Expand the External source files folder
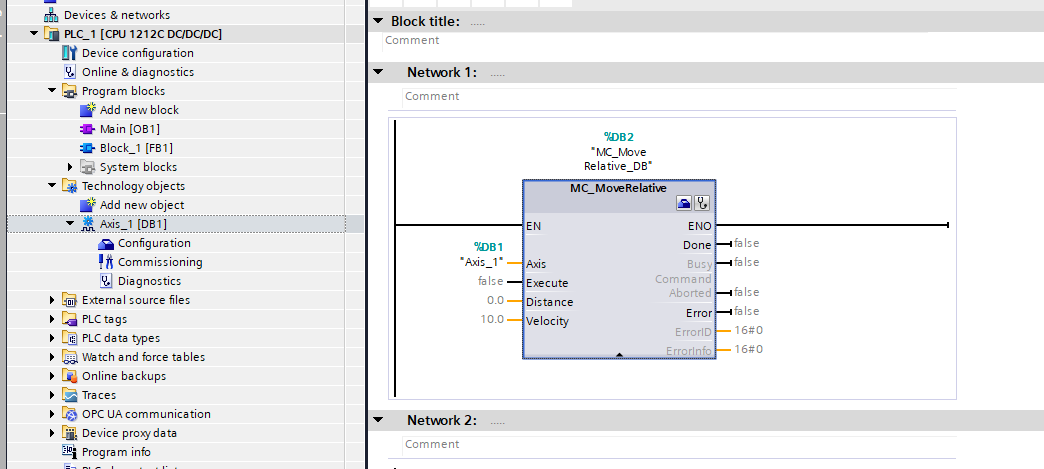Screen dimensions: 1044x469 pos(53,300)
